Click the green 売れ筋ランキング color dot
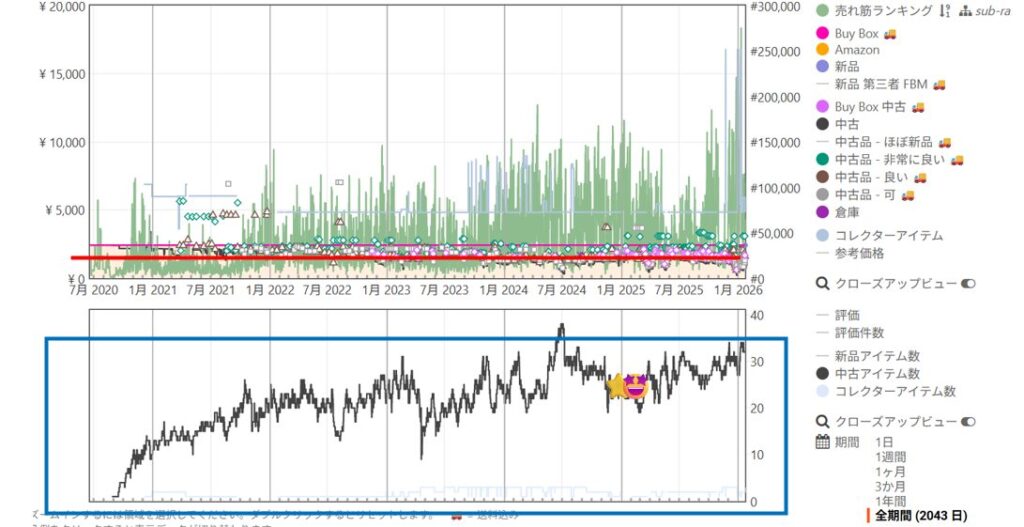The width and height of the screenshot is (1024, 527). 822,11
